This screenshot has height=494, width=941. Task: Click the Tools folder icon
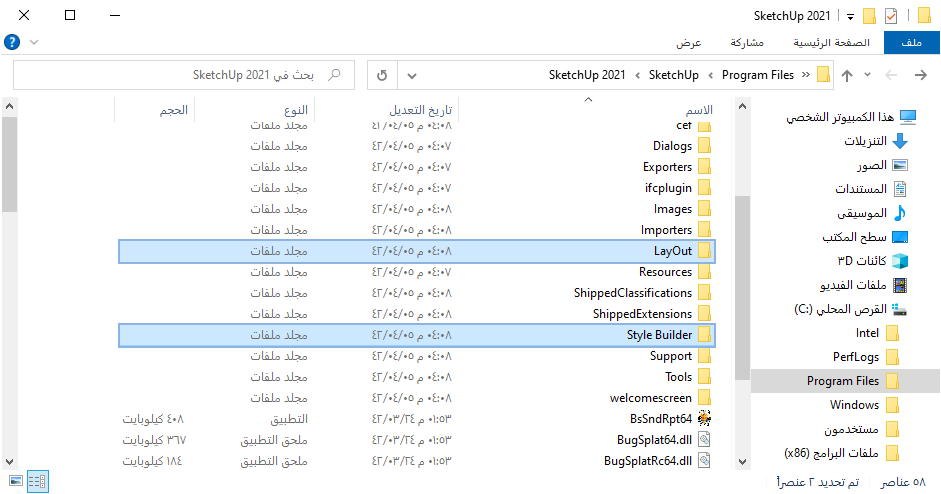pyautogui.click(x=705, y=377)
